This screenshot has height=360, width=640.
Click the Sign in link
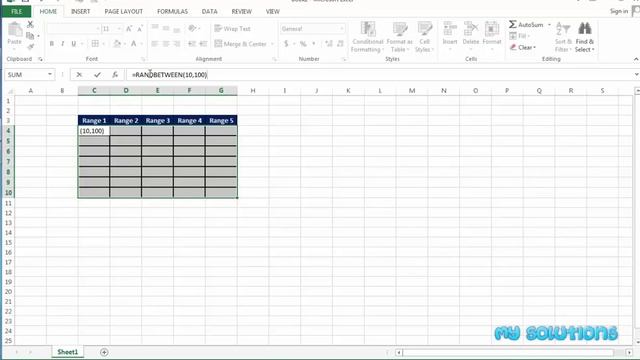tap(619, 11)
